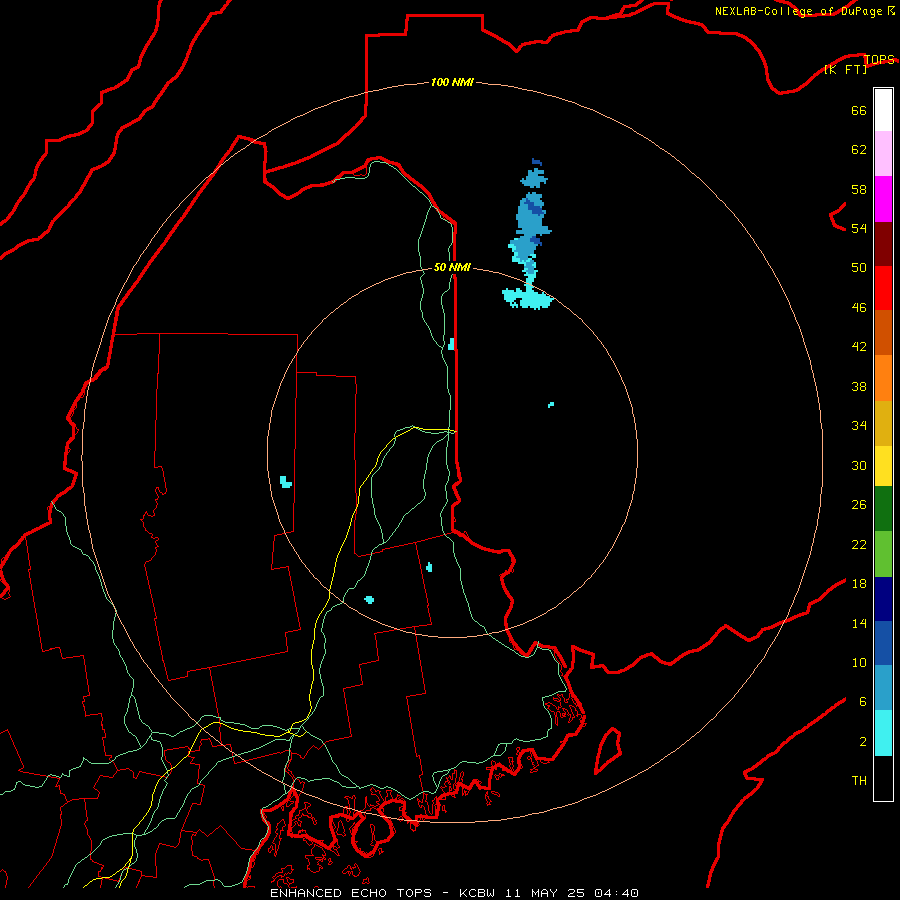Click the black TH threshold swatch in legend
This screenshot has width=900, height=900.
tap(883, 778)
